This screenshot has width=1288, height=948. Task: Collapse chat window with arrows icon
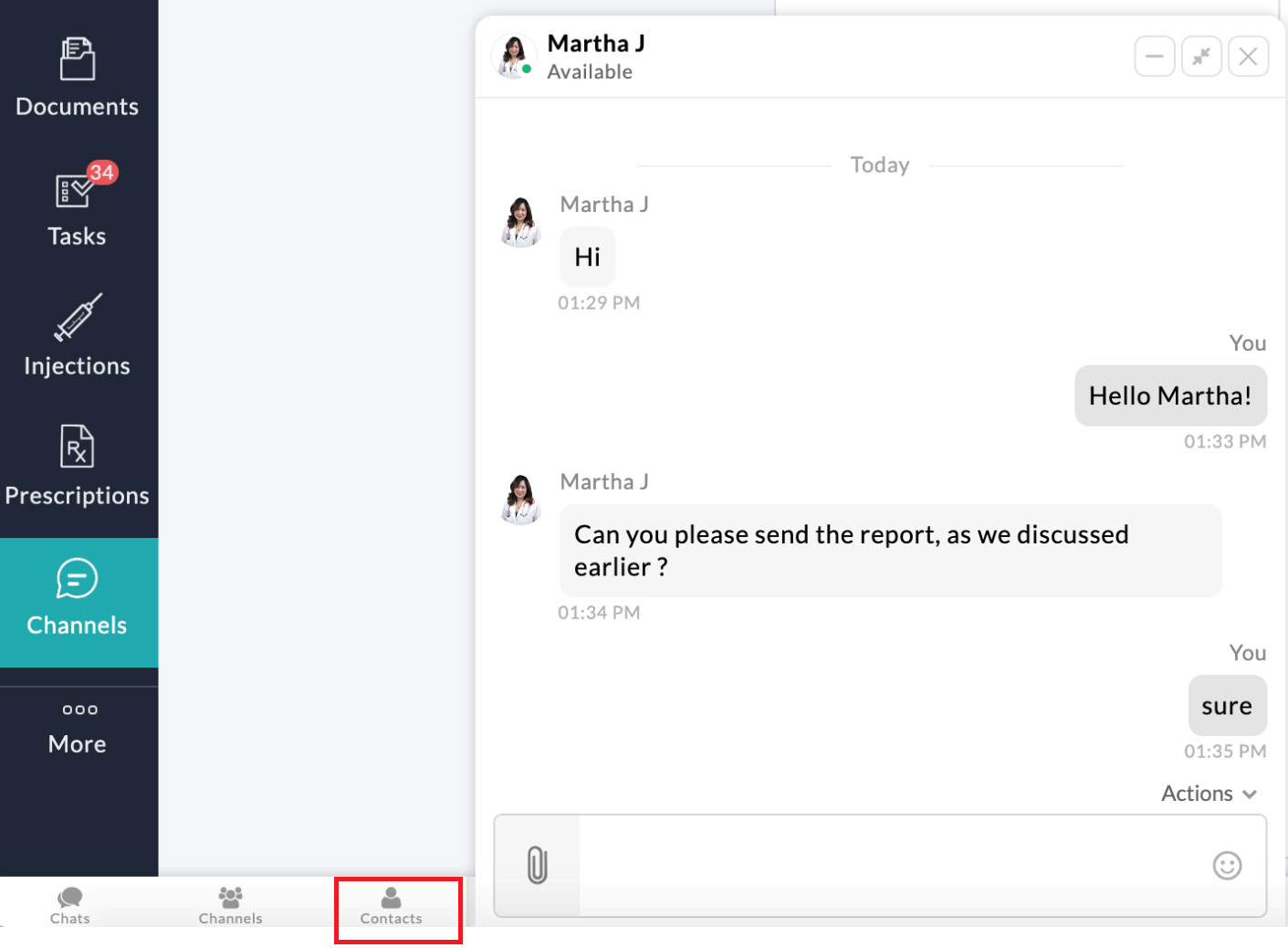[1201, 57]
